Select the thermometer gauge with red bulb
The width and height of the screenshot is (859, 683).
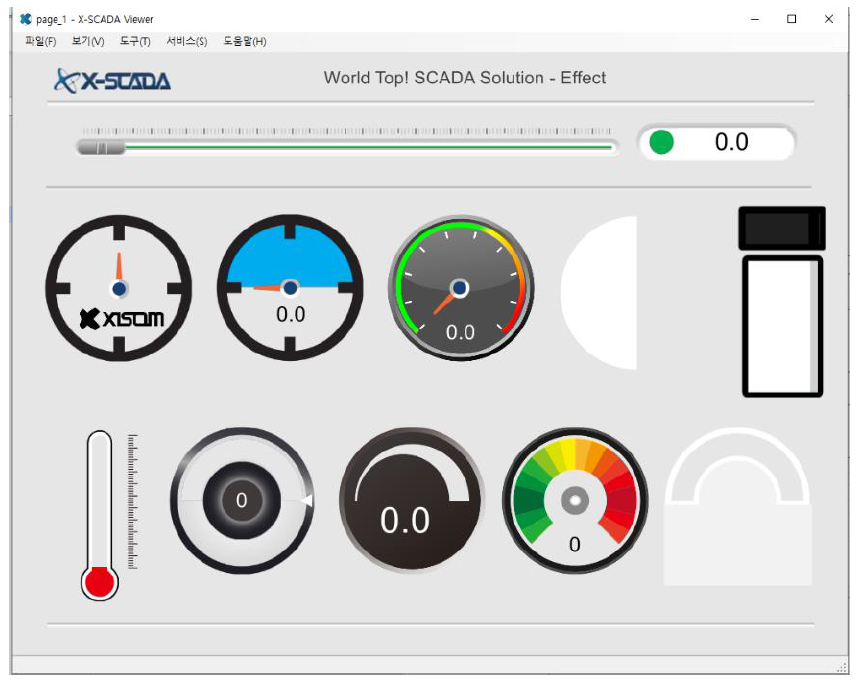pos(99,515)
